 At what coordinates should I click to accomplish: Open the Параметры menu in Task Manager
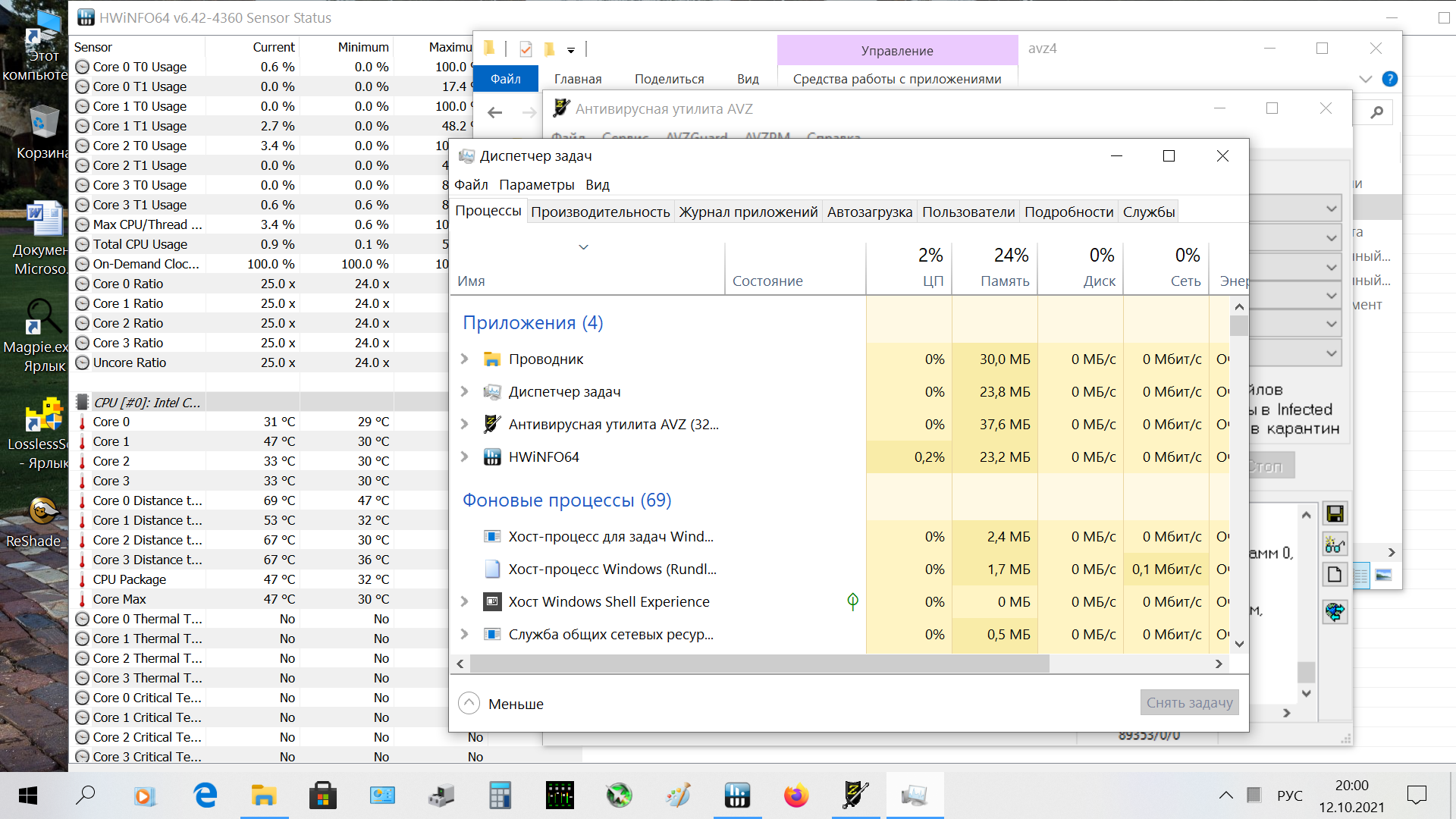(536, 185)
